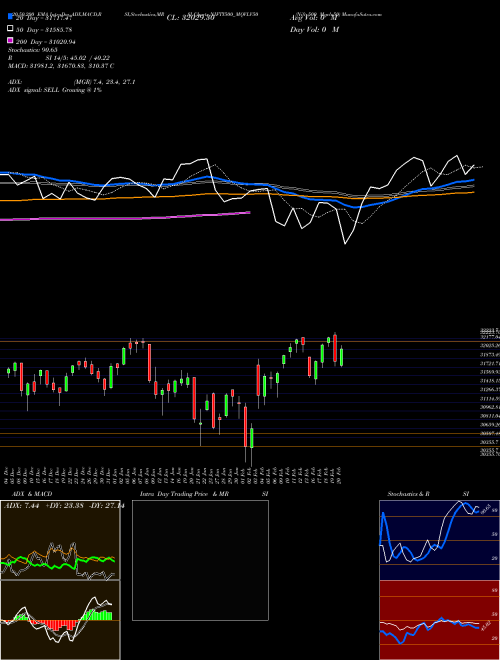
Task: Open the MACD histogram chart panel
Action: point(60,620)
